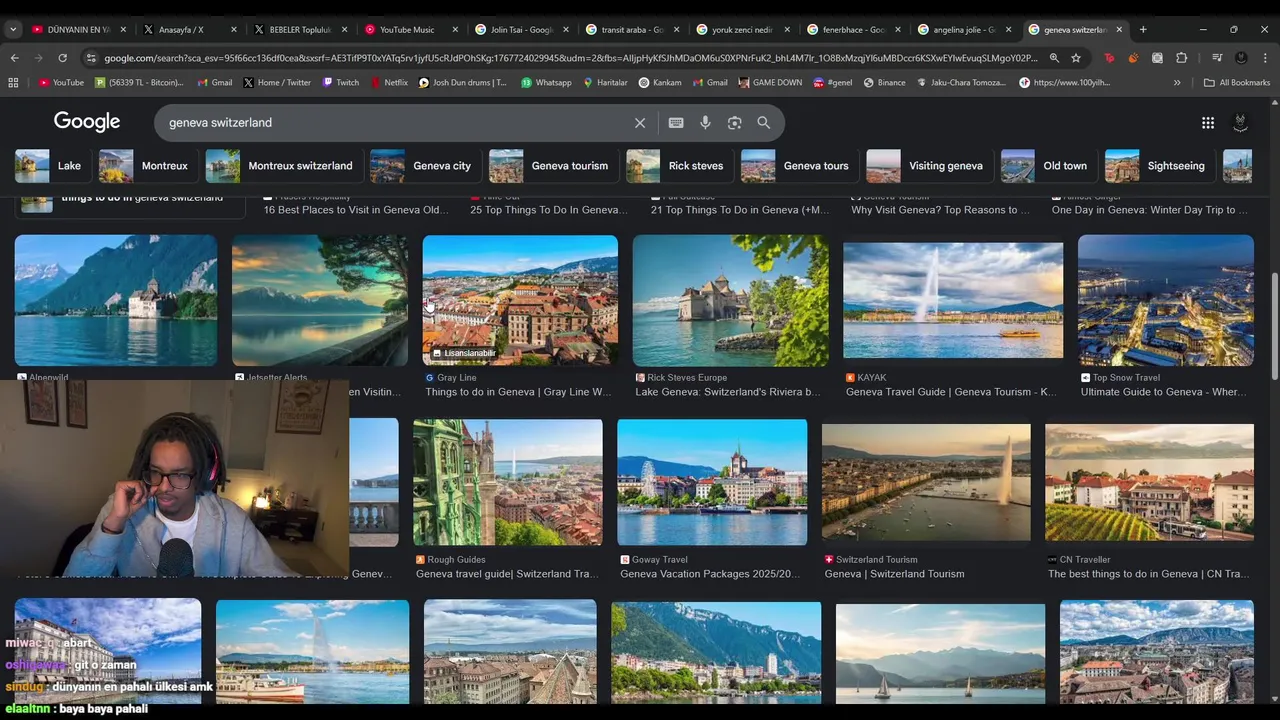
Task: Open Gray Line Geneva city image
Action: pos(520,301)
